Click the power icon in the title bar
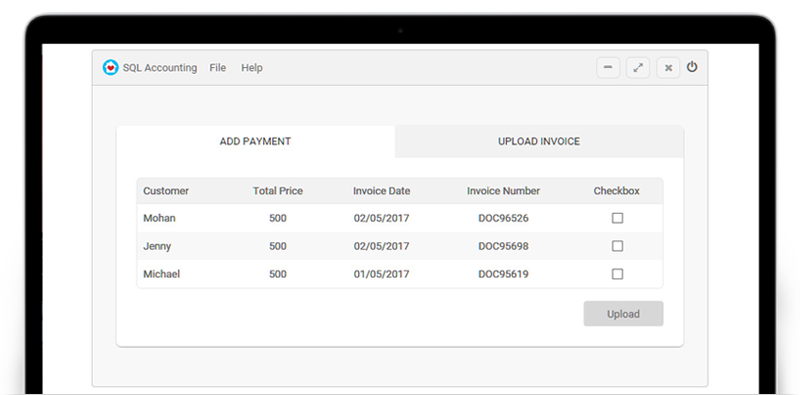Image resolution: width=800 pixels, height=395 pixels. pos(692,67)
